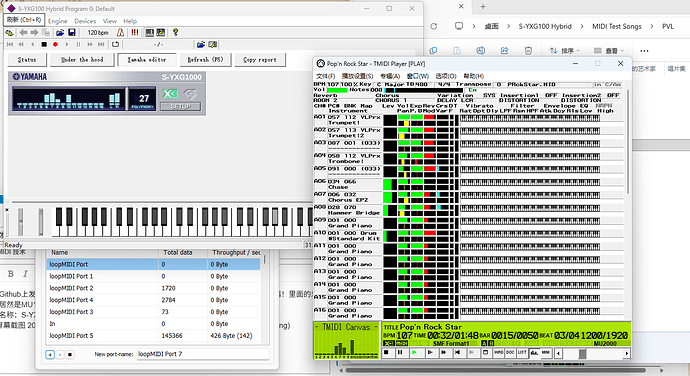Click the left arrow of TMIDI position bar

coord(558,353)
